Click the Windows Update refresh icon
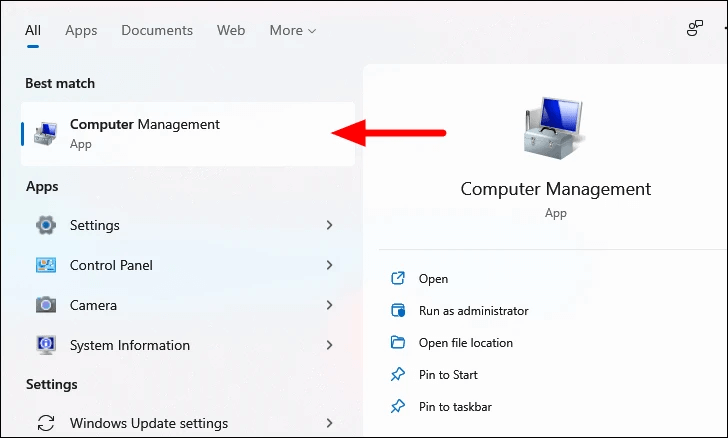Viewport: 728px width, 438px height. [x=46, y=423]
